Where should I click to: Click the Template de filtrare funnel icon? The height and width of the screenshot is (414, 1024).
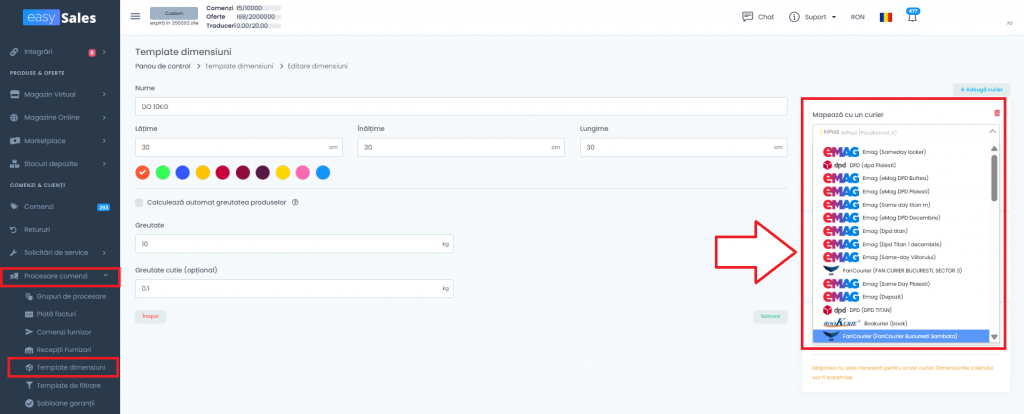29,385
